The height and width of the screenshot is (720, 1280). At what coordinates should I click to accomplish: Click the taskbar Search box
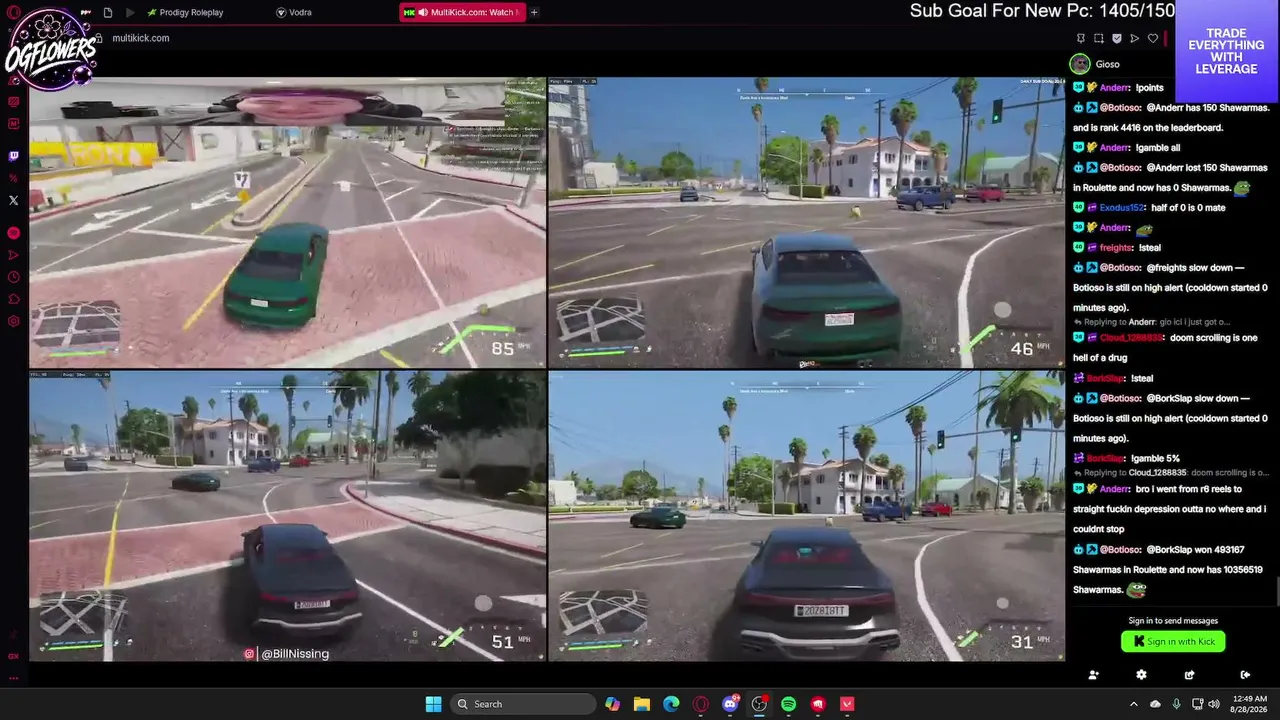click(x=522, y=704)
